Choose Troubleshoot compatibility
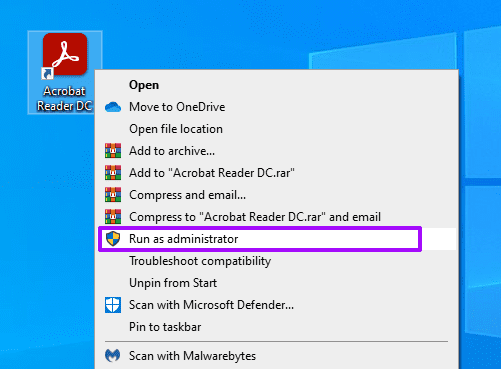This screenshot has width=502, height=369. click(277, 261)
